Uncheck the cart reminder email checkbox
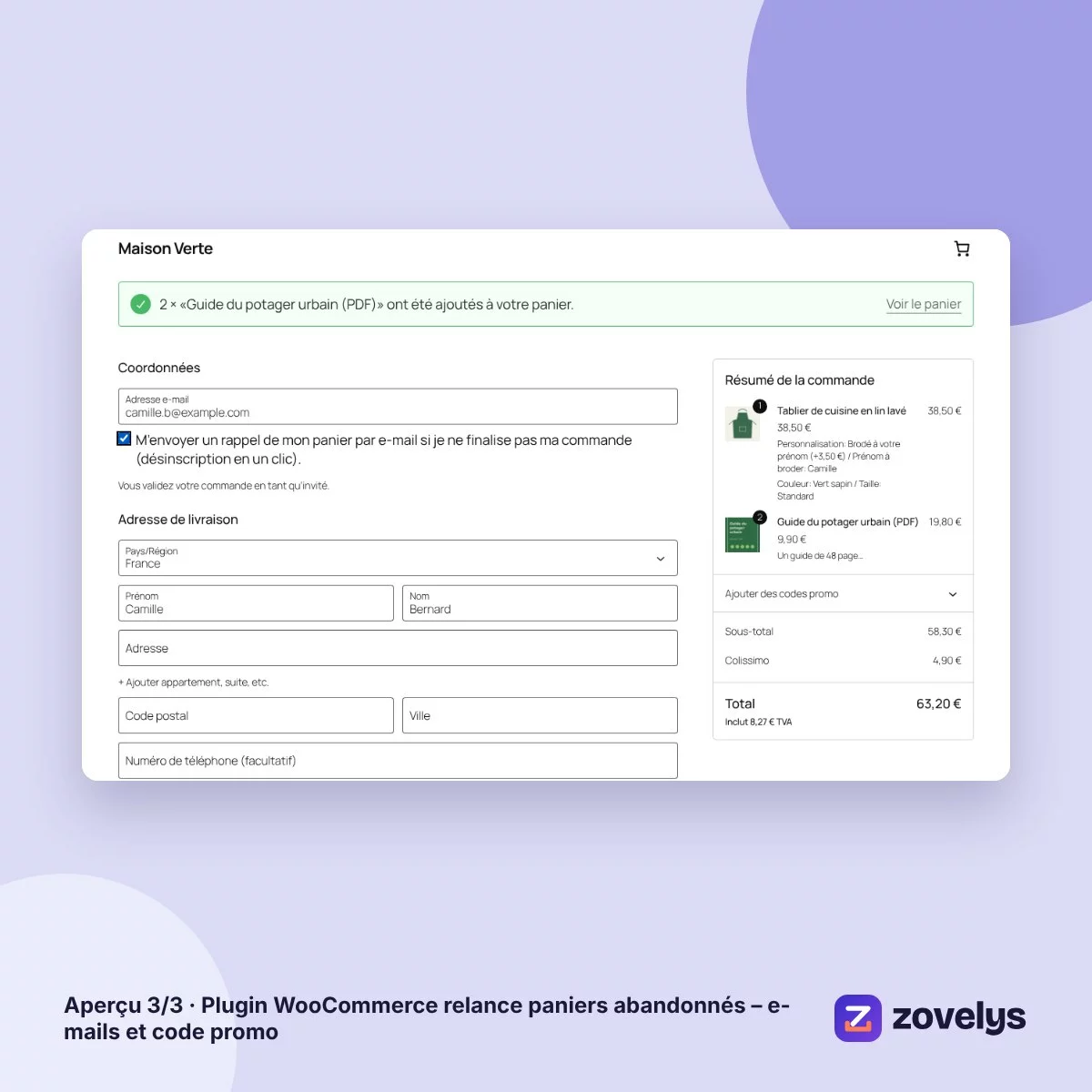1092x1092 pixels. [x=125, y=439]
